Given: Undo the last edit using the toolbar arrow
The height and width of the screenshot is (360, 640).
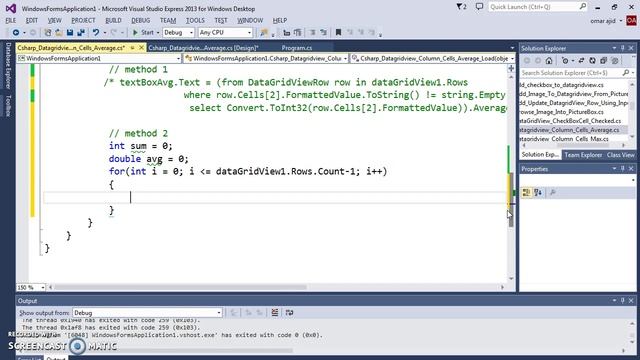Looking at the screenshot, I should click(x=96, y=32).
